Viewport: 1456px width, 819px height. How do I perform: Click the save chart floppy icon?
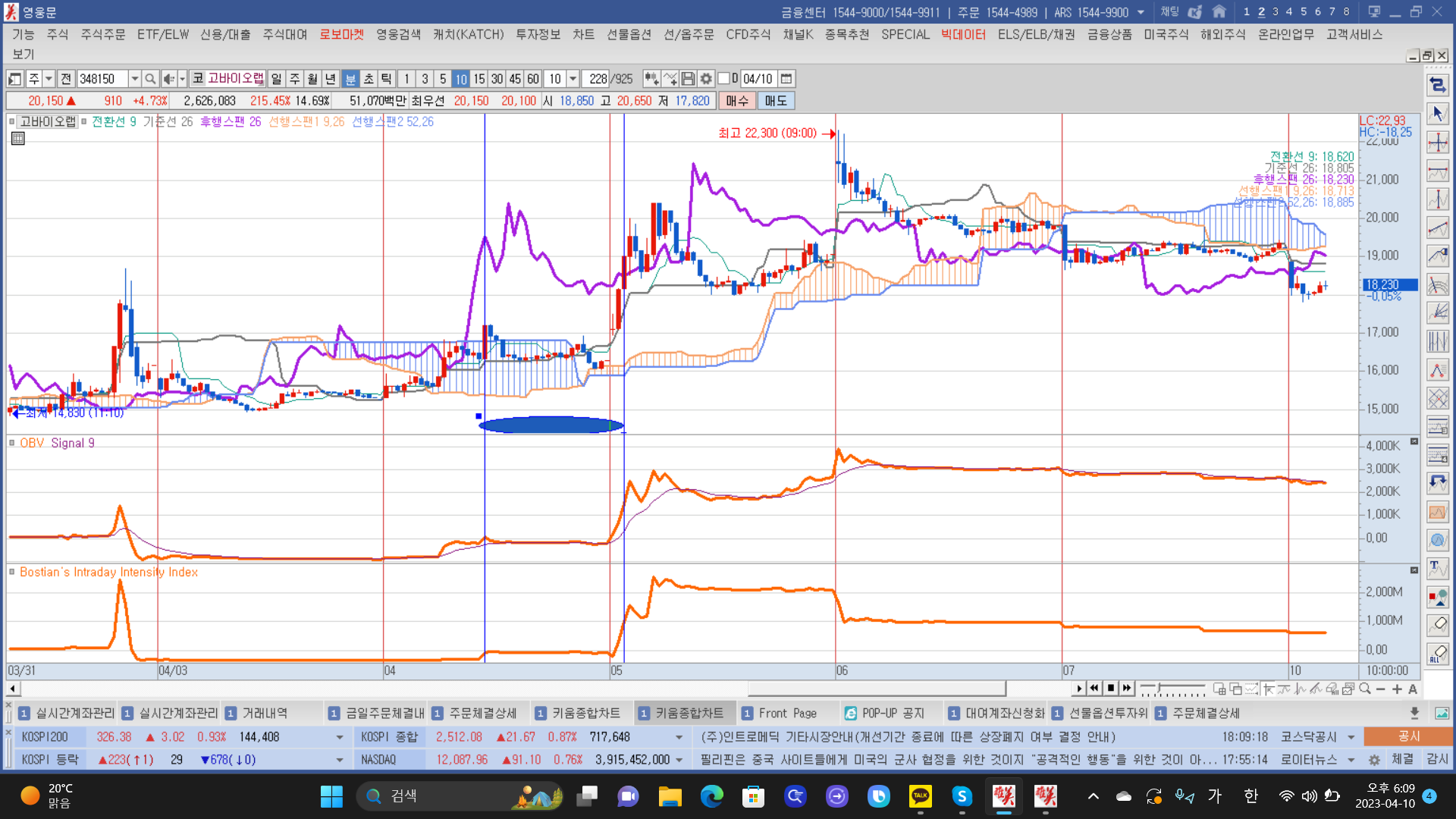click(x=688, y=79)
